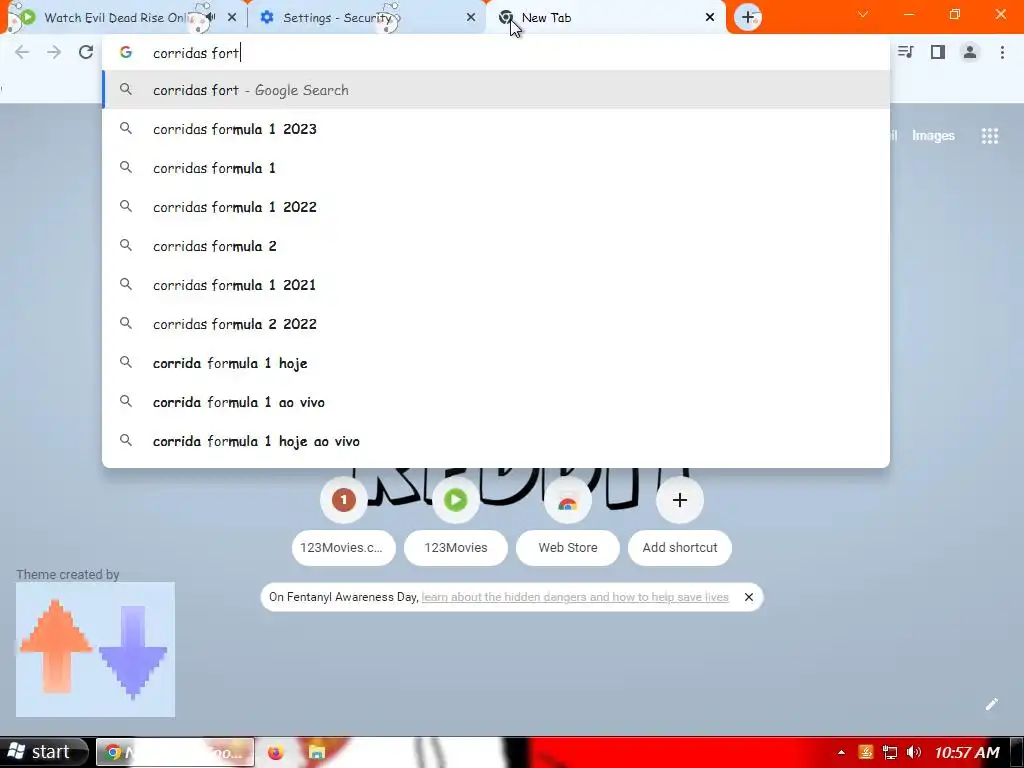Show hidden system tray icons
The height and width of the screenshot is (768, 1024).
coord(841,753)
